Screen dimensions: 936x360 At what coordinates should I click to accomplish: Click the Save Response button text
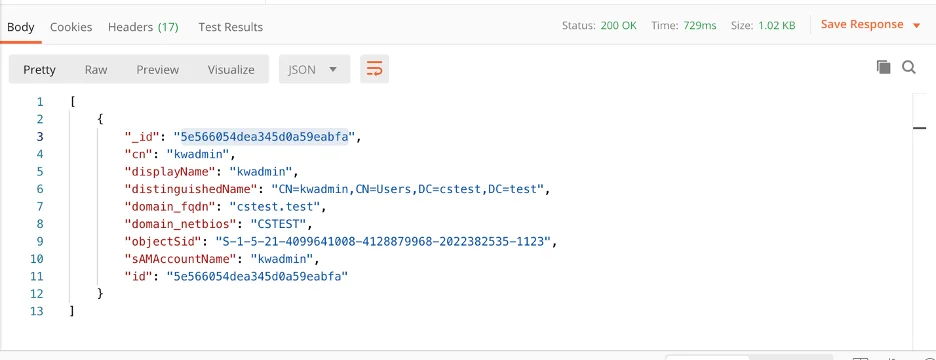tap(862, 24)
